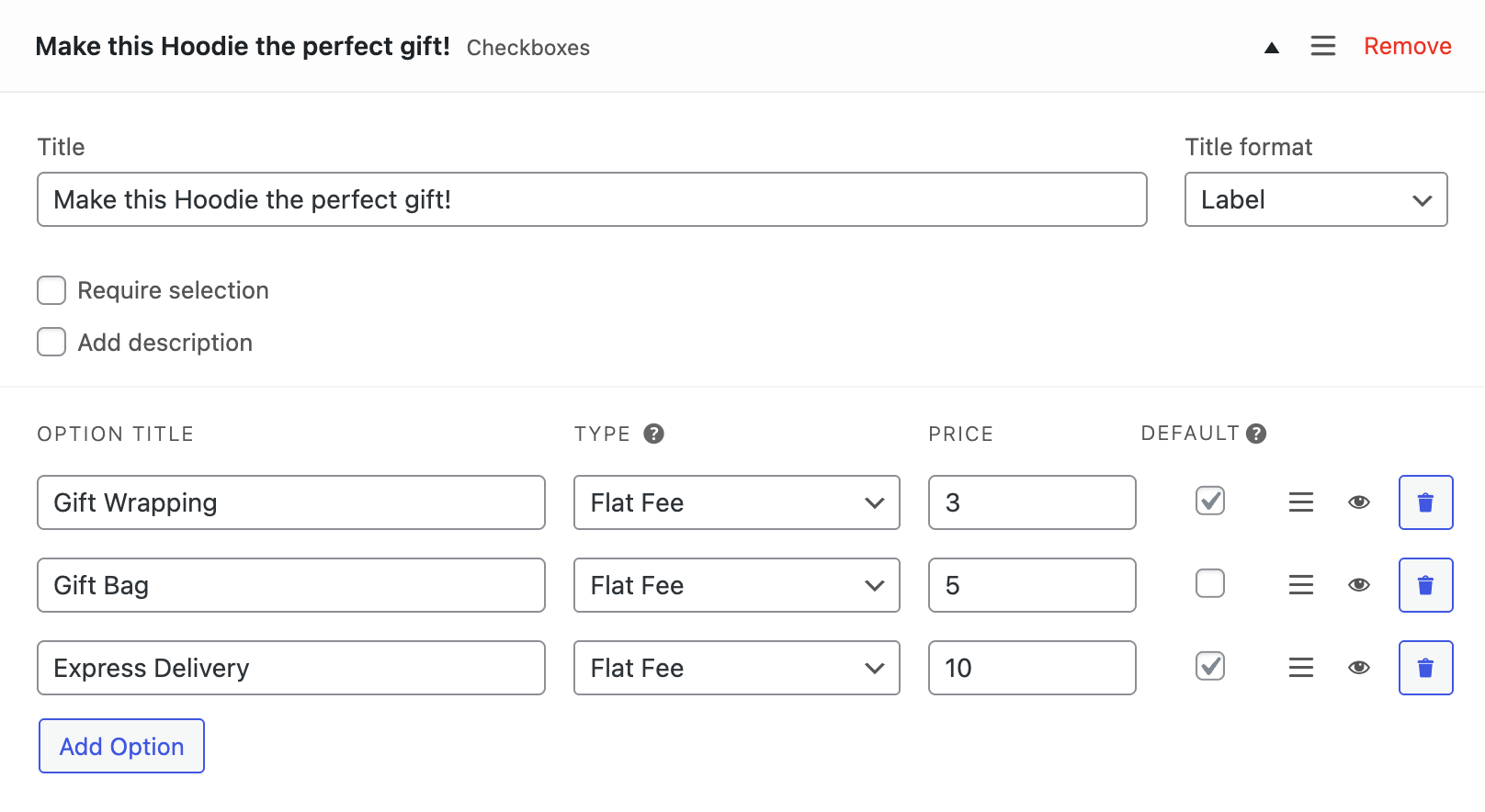Click the drag handle for Gift Wrapping
The width and height of the screenshot is (1485, 812).
pyautogui.click(x=1300, y=502)
